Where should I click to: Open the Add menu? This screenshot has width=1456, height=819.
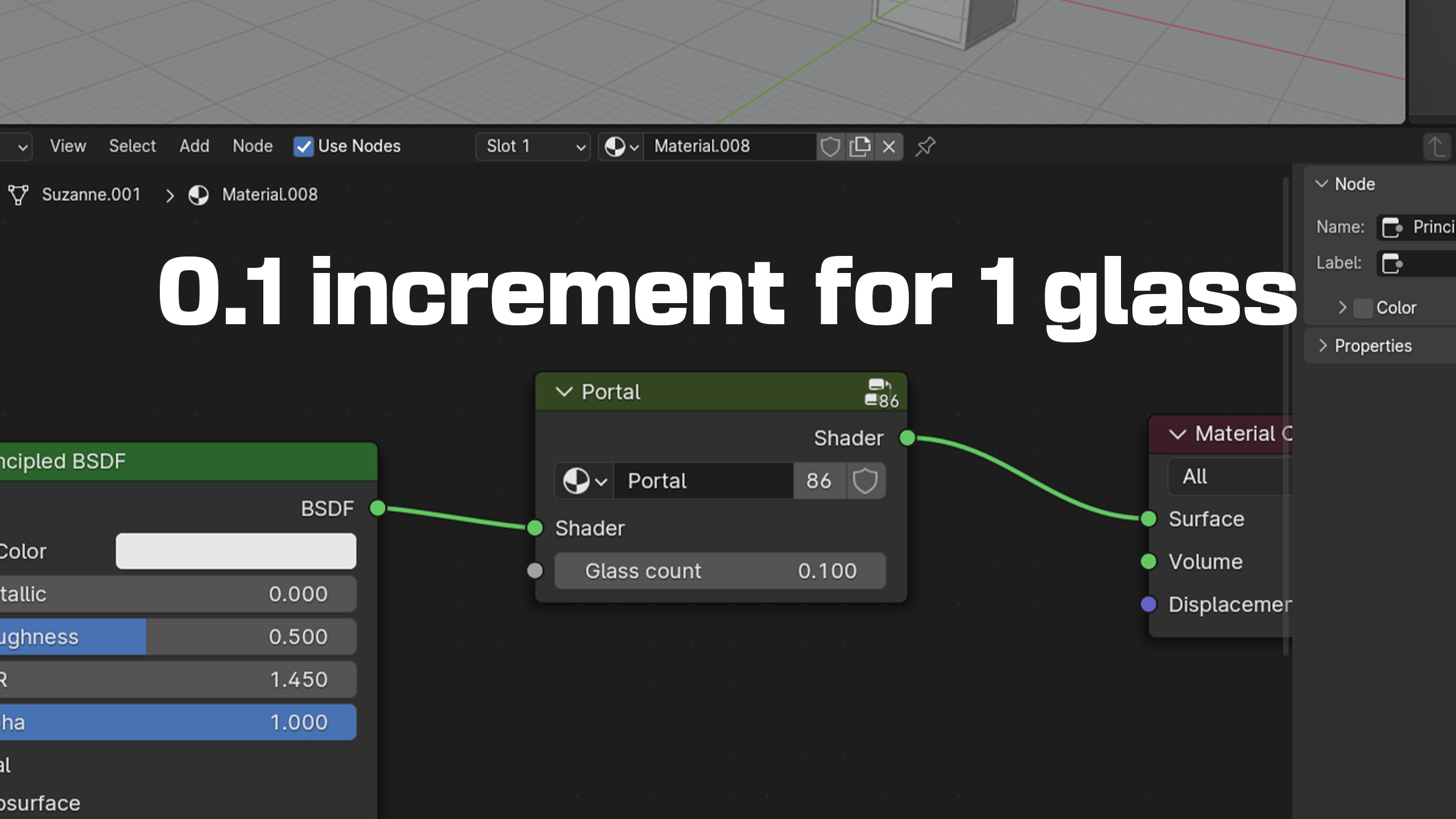point(194,146)
